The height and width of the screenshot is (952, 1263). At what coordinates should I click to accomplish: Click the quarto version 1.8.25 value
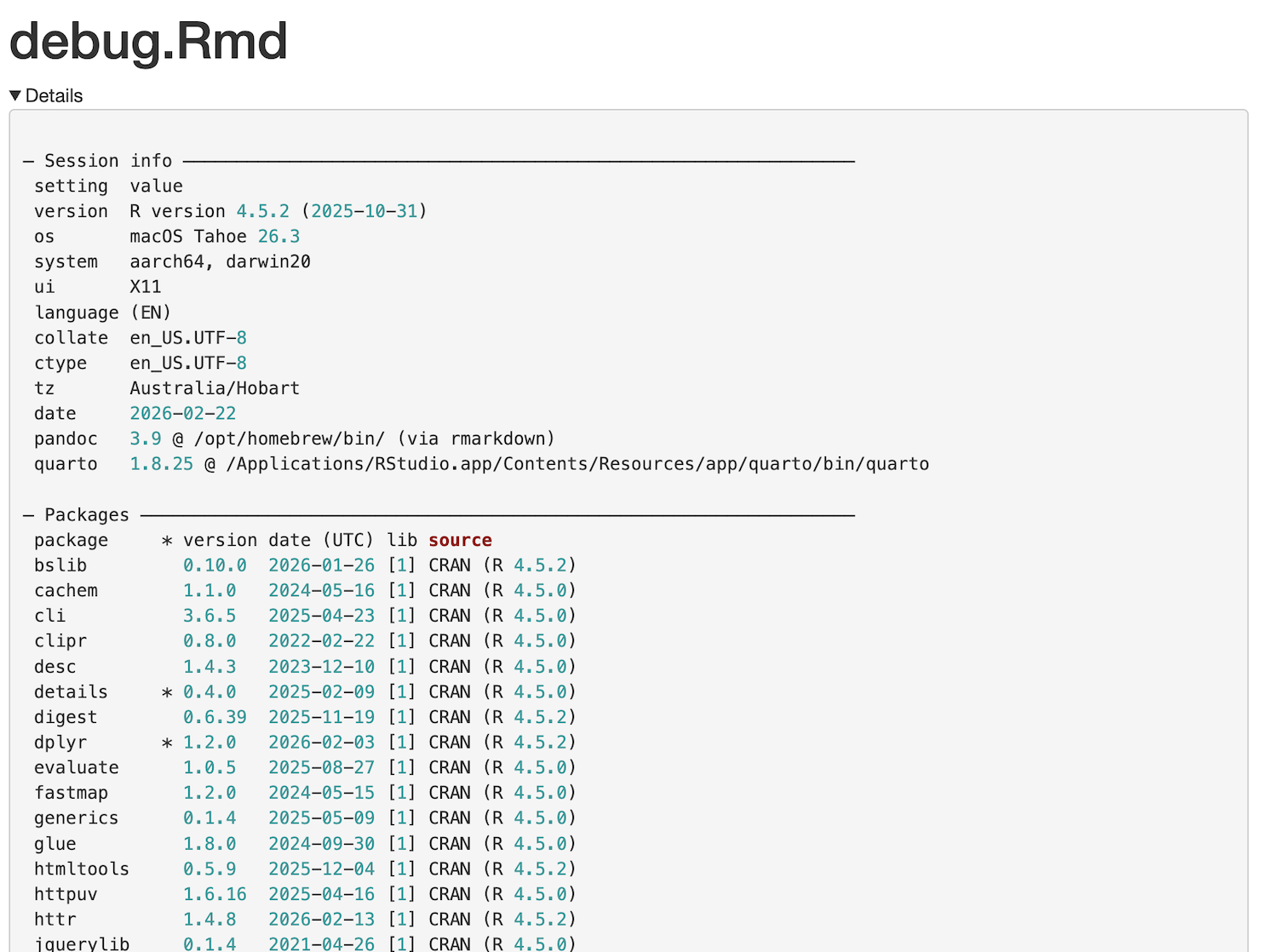[161, 464]
